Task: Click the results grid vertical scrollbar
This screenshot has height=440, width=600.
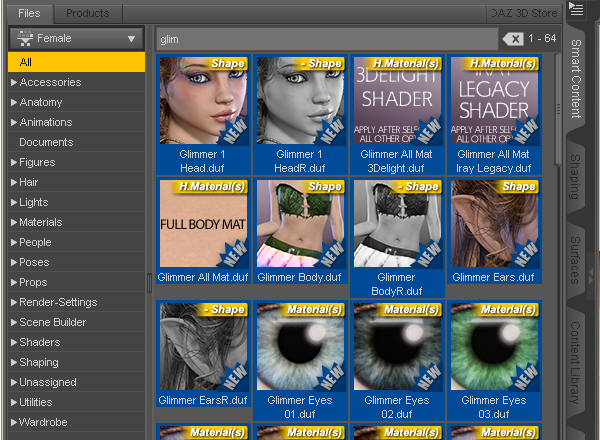Action: coord(558,109)
